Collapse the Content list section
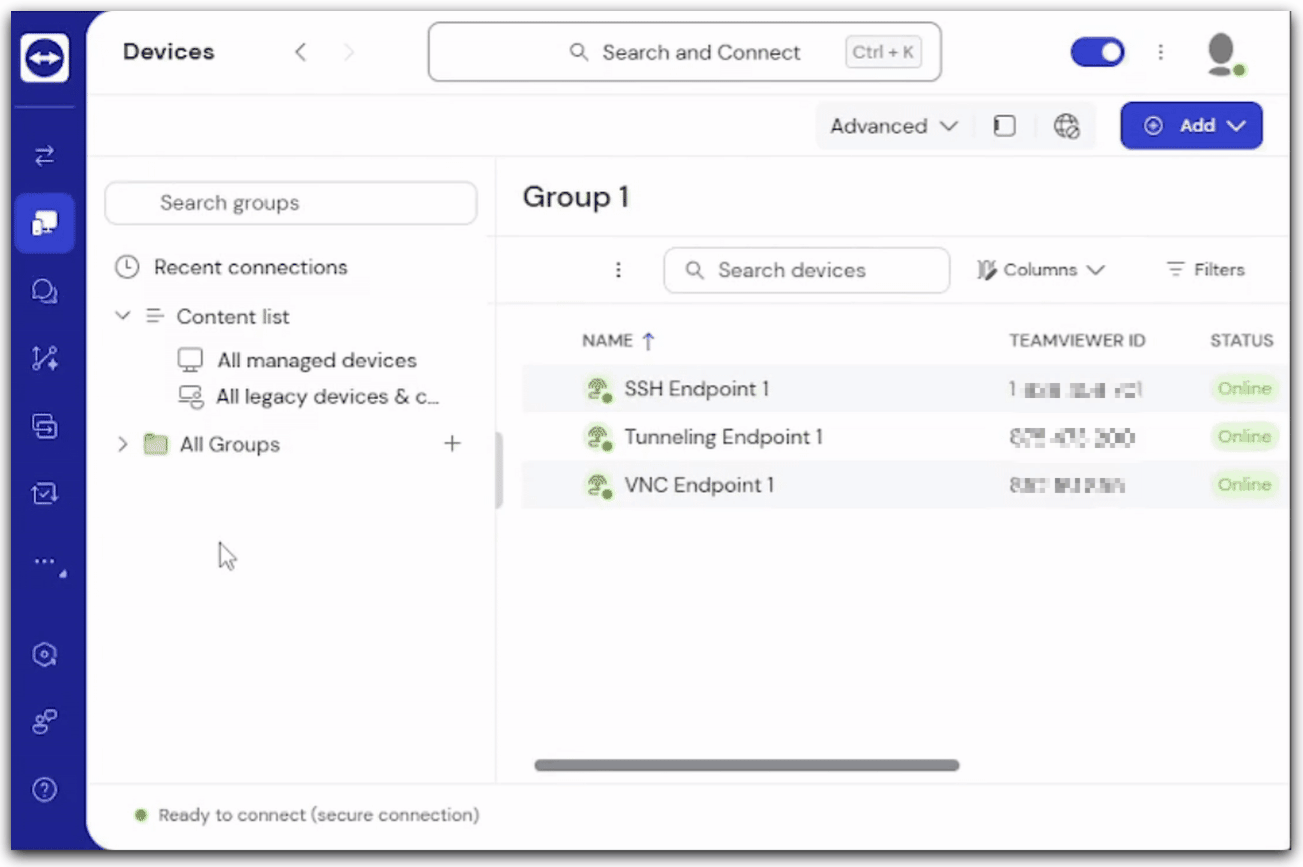Image resolution: width=1303 pixels, height=867 pixels. (123, 316)
